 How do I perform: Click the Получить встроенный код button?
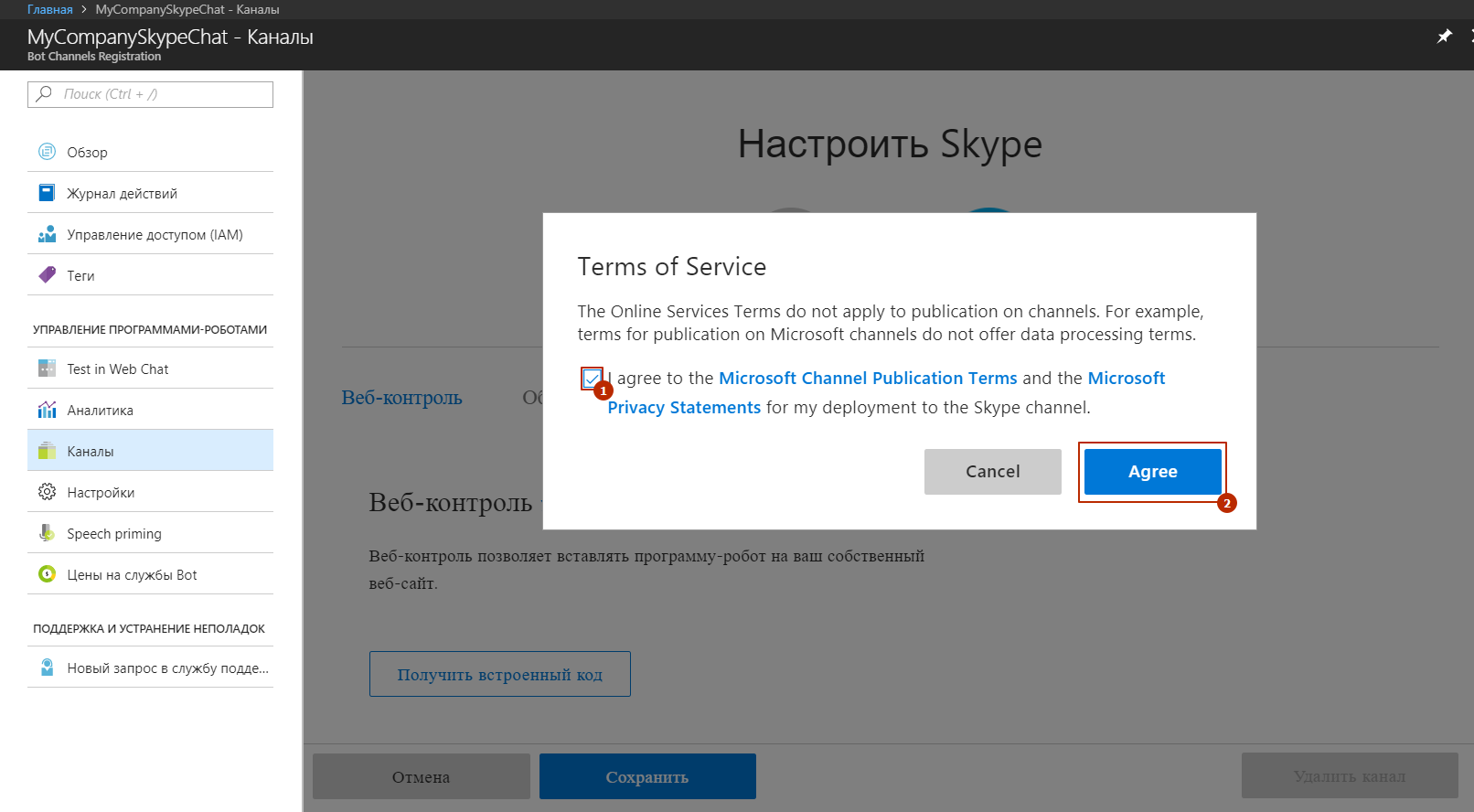tap(499, 674)
